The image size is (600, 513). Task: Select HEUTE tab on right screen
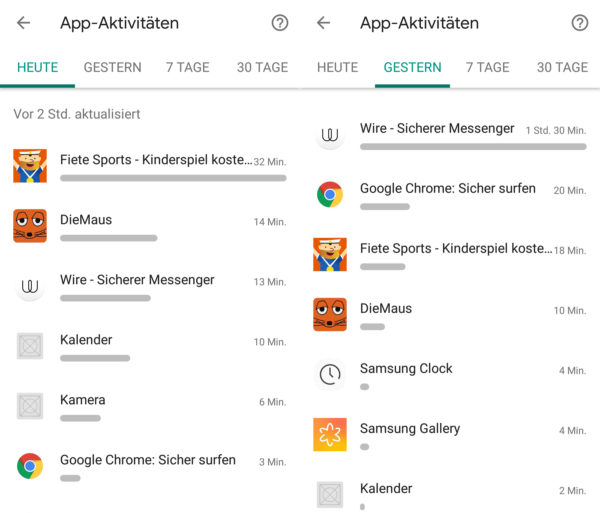tap(338, 67)
